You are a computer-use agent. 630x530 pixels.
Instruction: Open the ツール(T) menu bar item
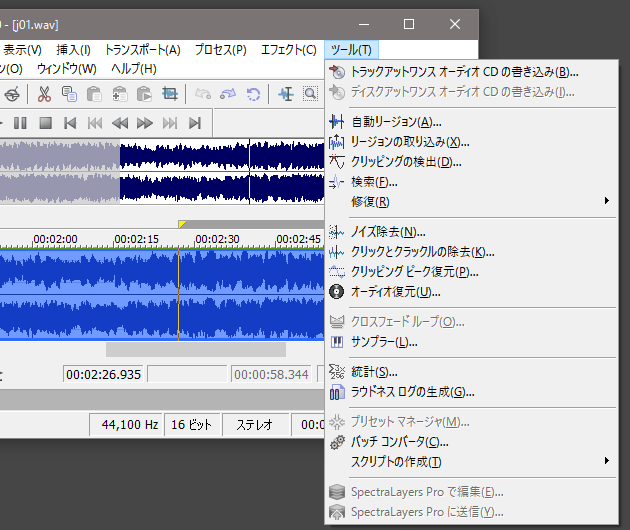coord(351,50)
